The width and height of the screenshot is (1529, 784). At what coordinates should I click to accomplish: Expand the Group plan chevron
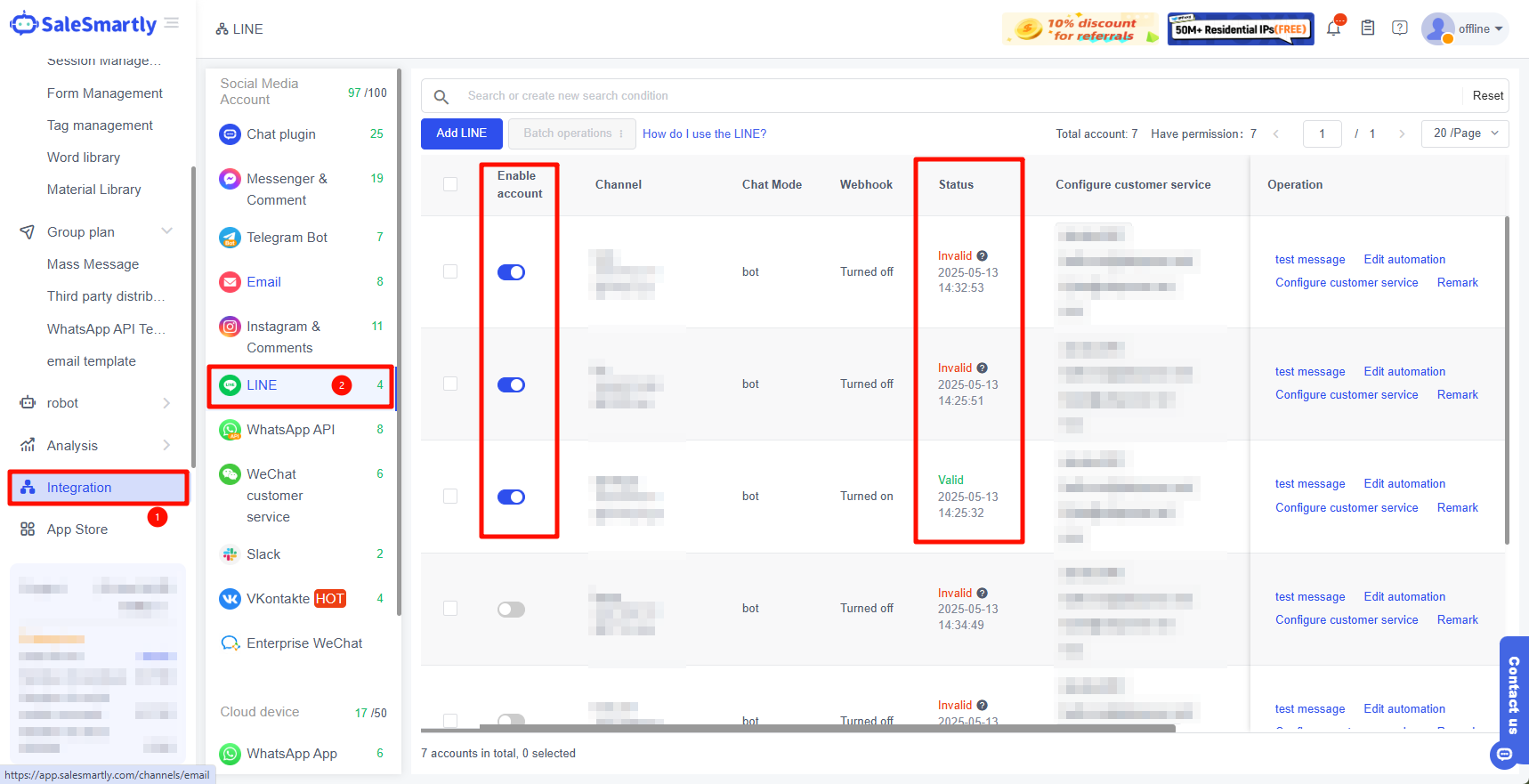[166, 231]
